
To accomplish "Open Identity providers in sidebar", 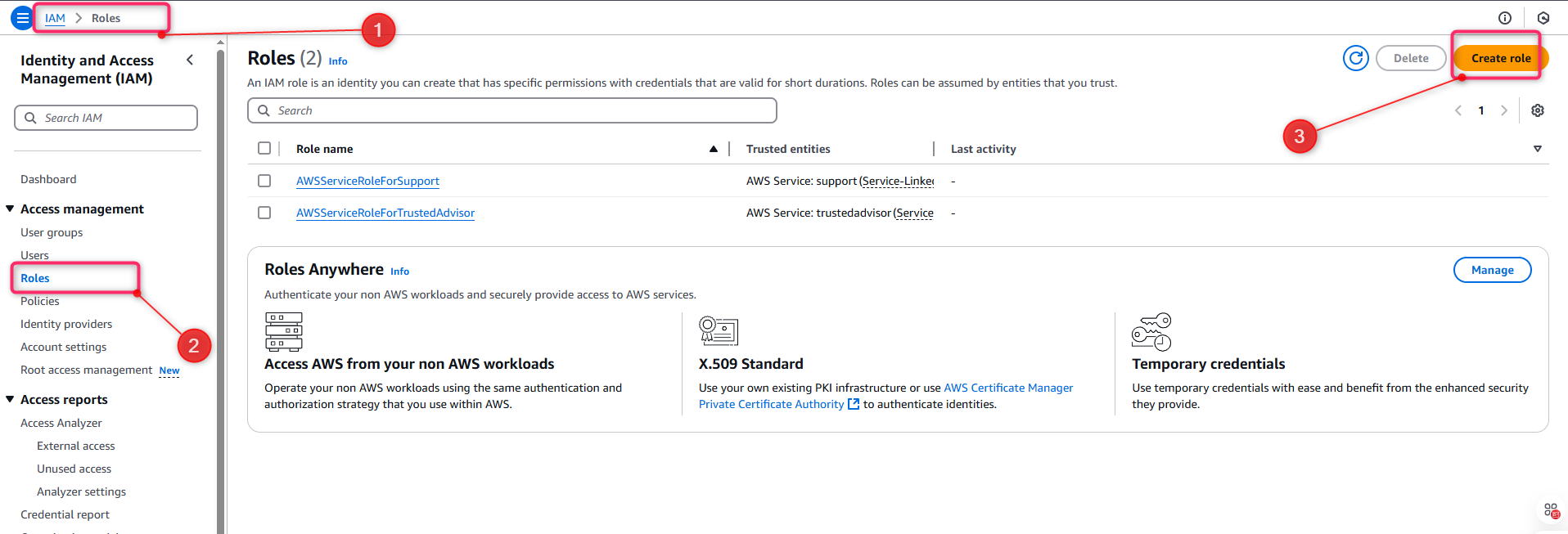I will click(x=66, y=324).
